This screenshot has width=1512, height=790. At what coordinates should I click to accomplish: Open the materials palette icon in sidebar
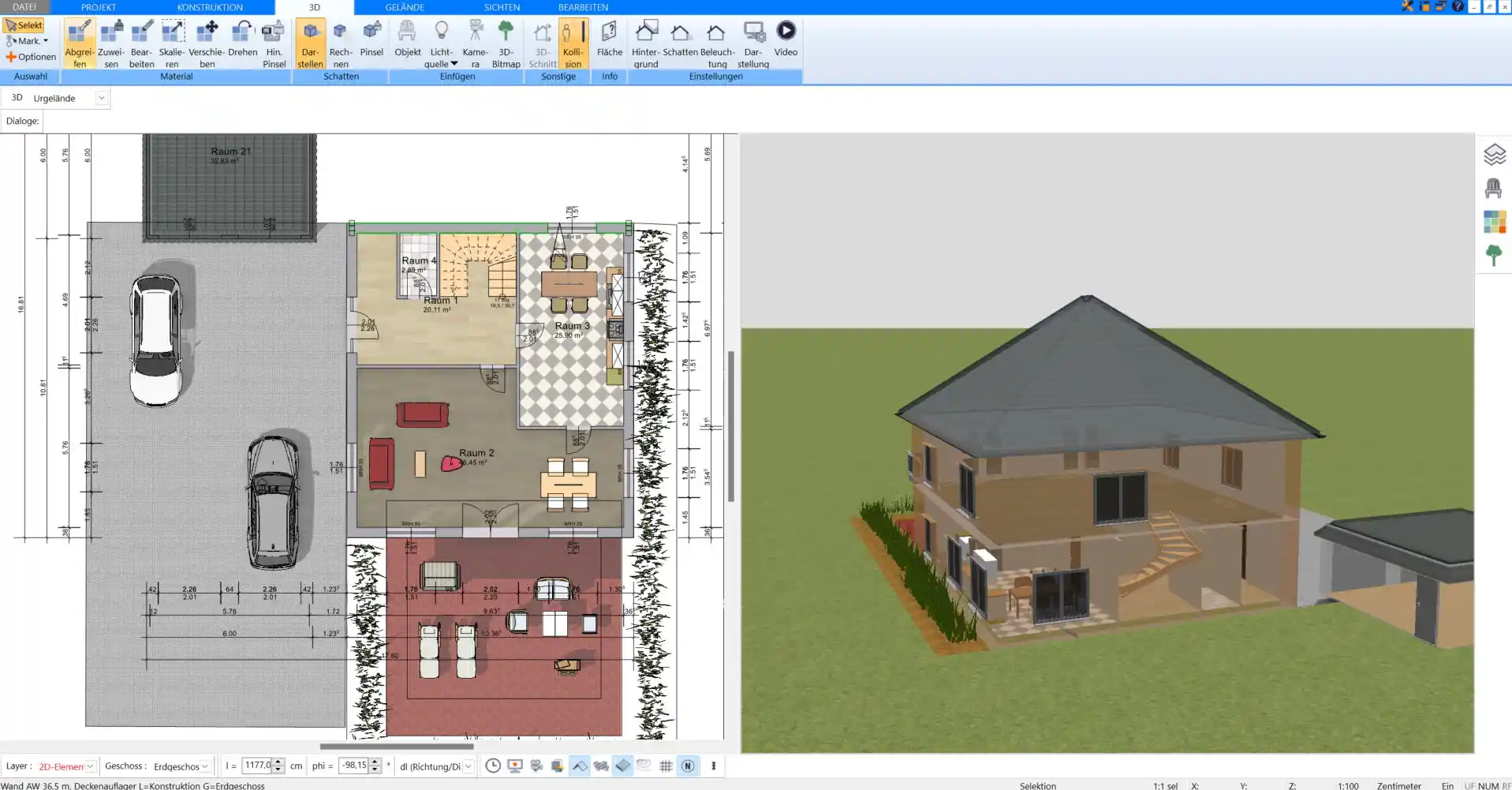click(1494, 222)
